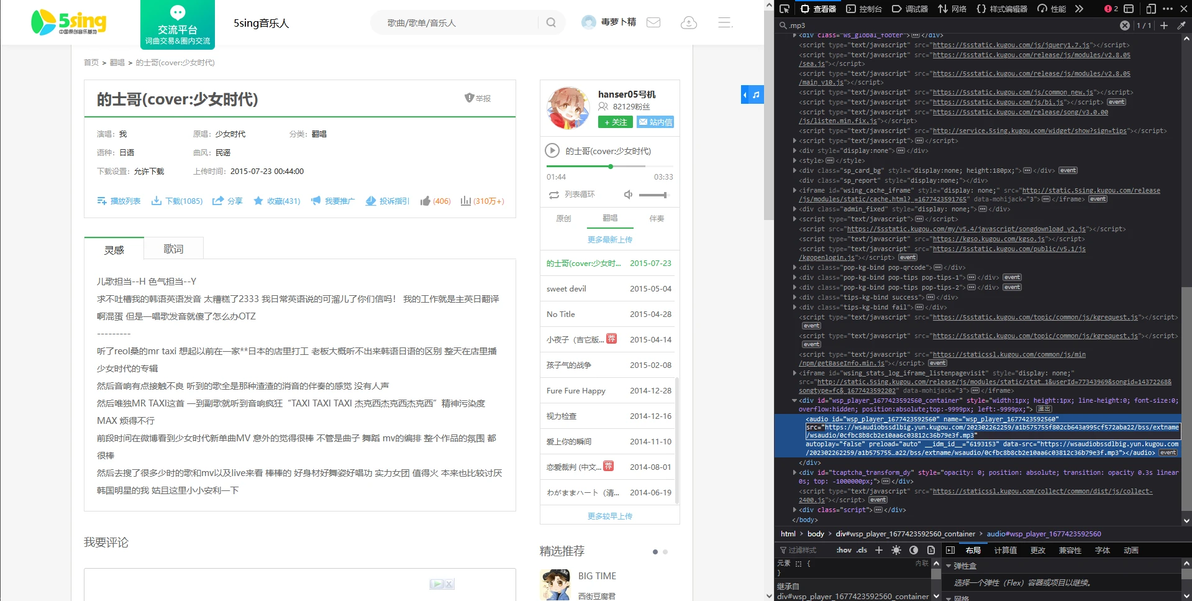Image resolution: width=1192 pixels, height=601 pixels.
Task: Toggle the :hov pseudo-class panel
Action: pos(844,550)
